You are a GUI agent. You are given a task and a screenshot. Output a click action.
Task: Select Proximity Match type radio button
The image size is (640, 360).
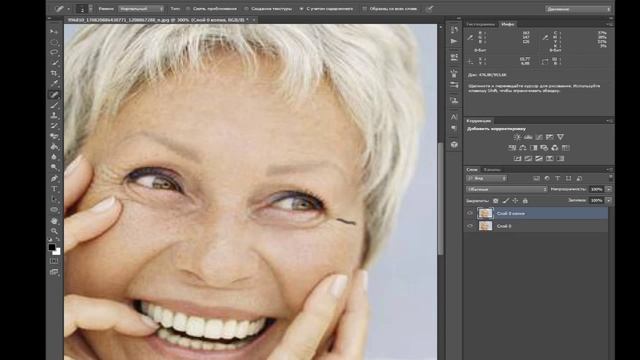[x=188, y=9]
